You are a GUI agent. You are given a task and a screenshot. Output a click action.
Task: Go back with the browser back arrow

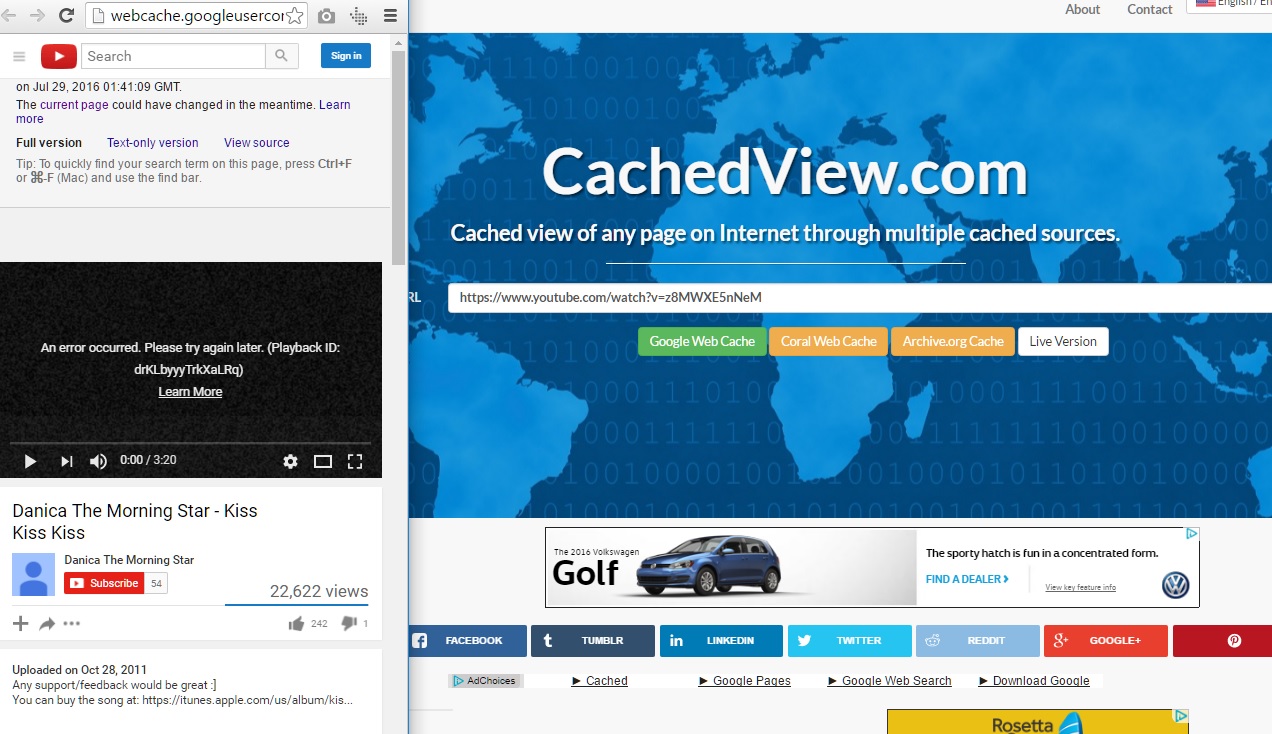click(x=8, y=15)
